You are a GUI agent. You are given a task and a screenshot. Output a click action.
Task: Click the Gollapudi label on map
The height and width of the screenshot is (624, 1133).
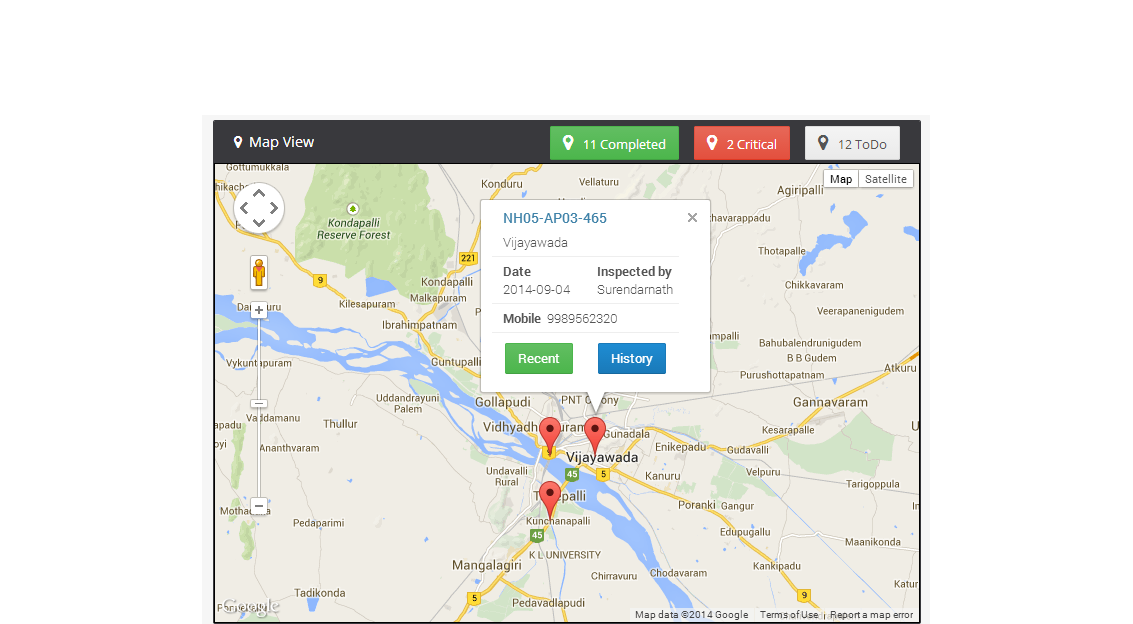503,402
